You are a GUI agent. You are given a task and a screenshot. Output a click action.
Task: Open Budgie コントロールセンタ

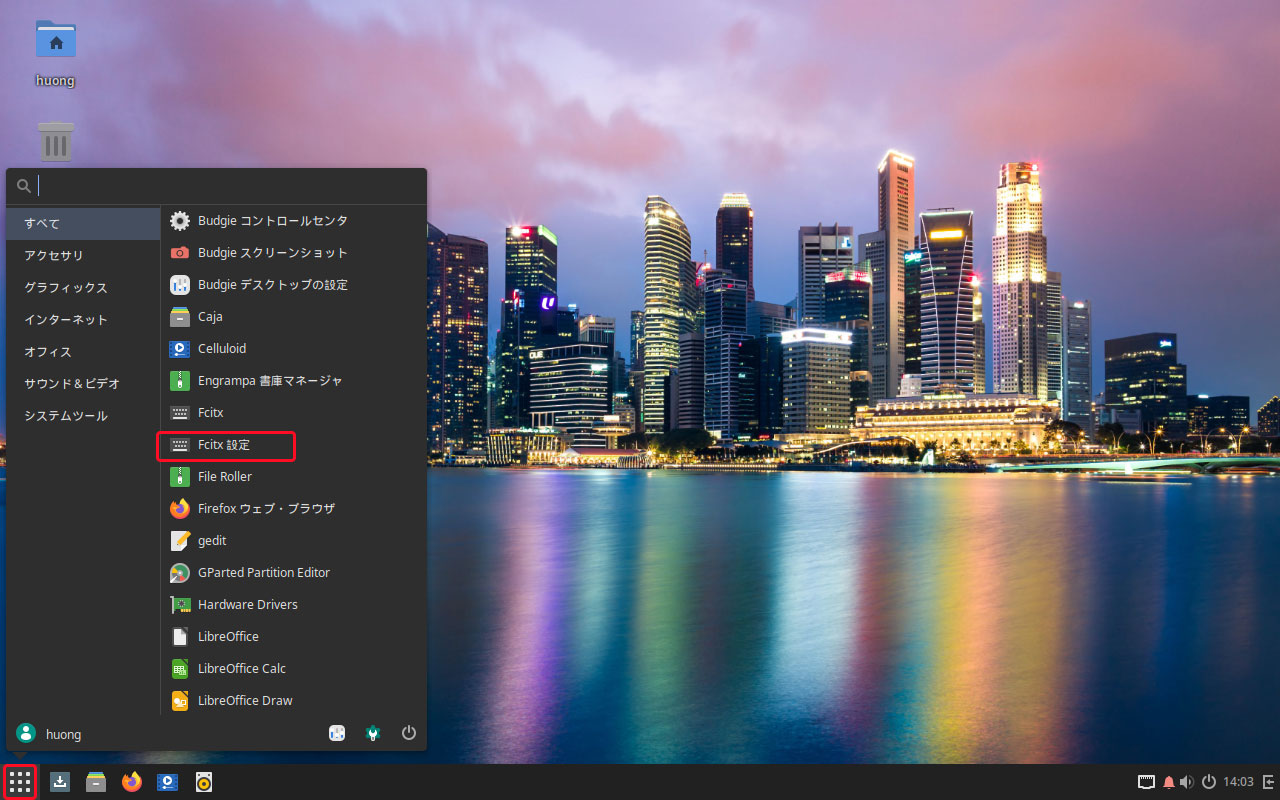click(272, 221)
